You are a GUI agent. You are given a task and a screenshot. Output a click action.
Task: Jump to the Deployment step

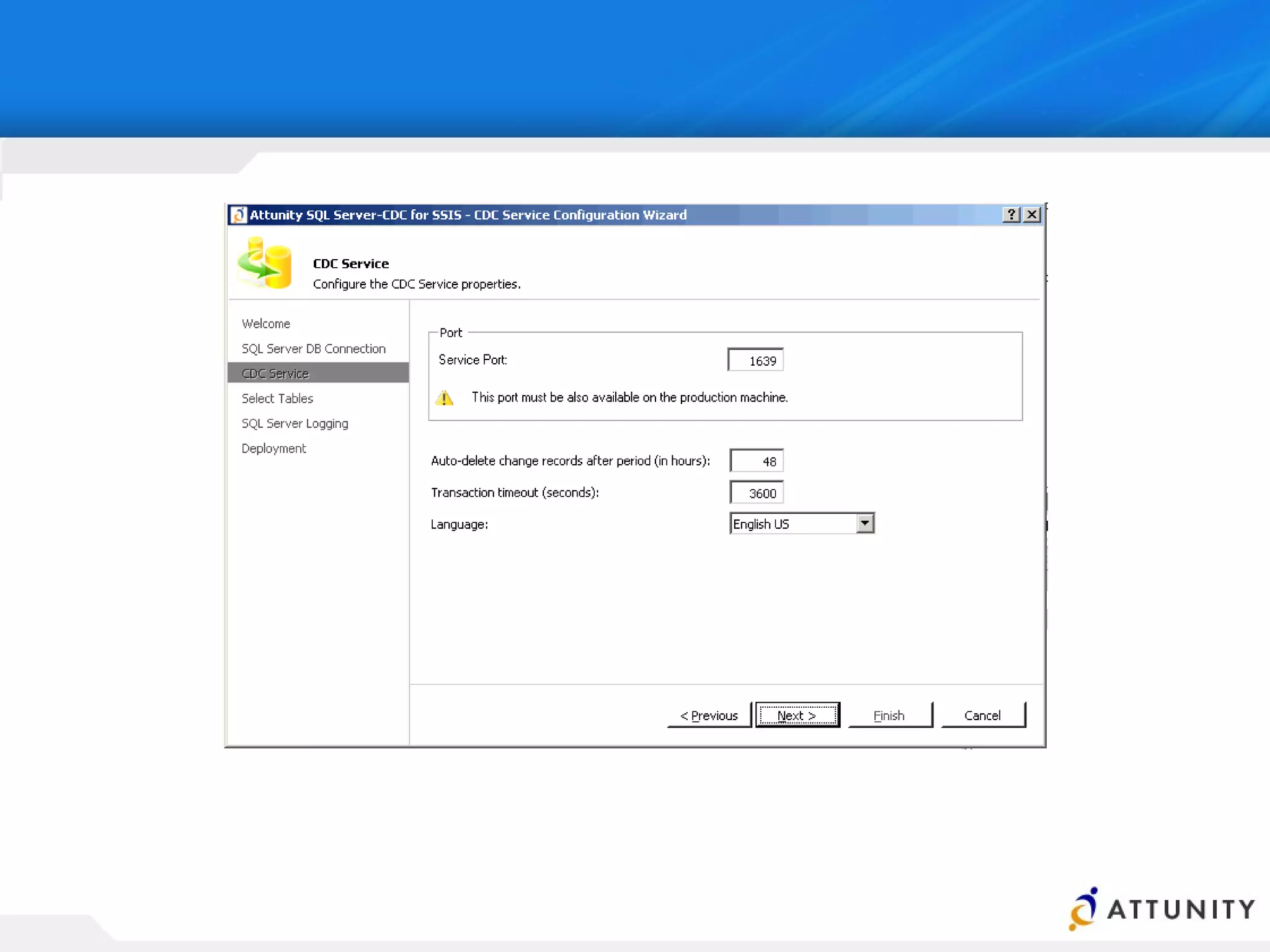pyautogui.click(x=273, y=448)
